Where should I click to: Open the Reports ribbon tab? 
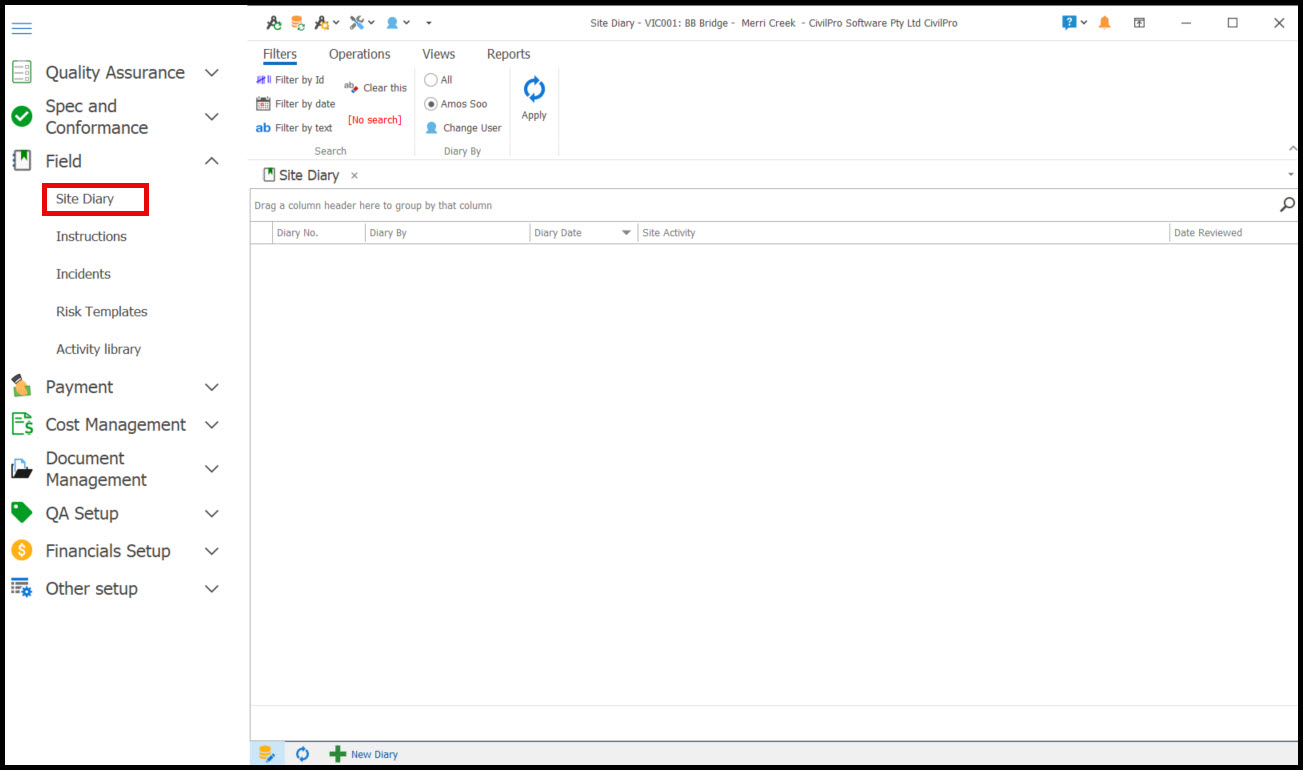tap(508, 54)
